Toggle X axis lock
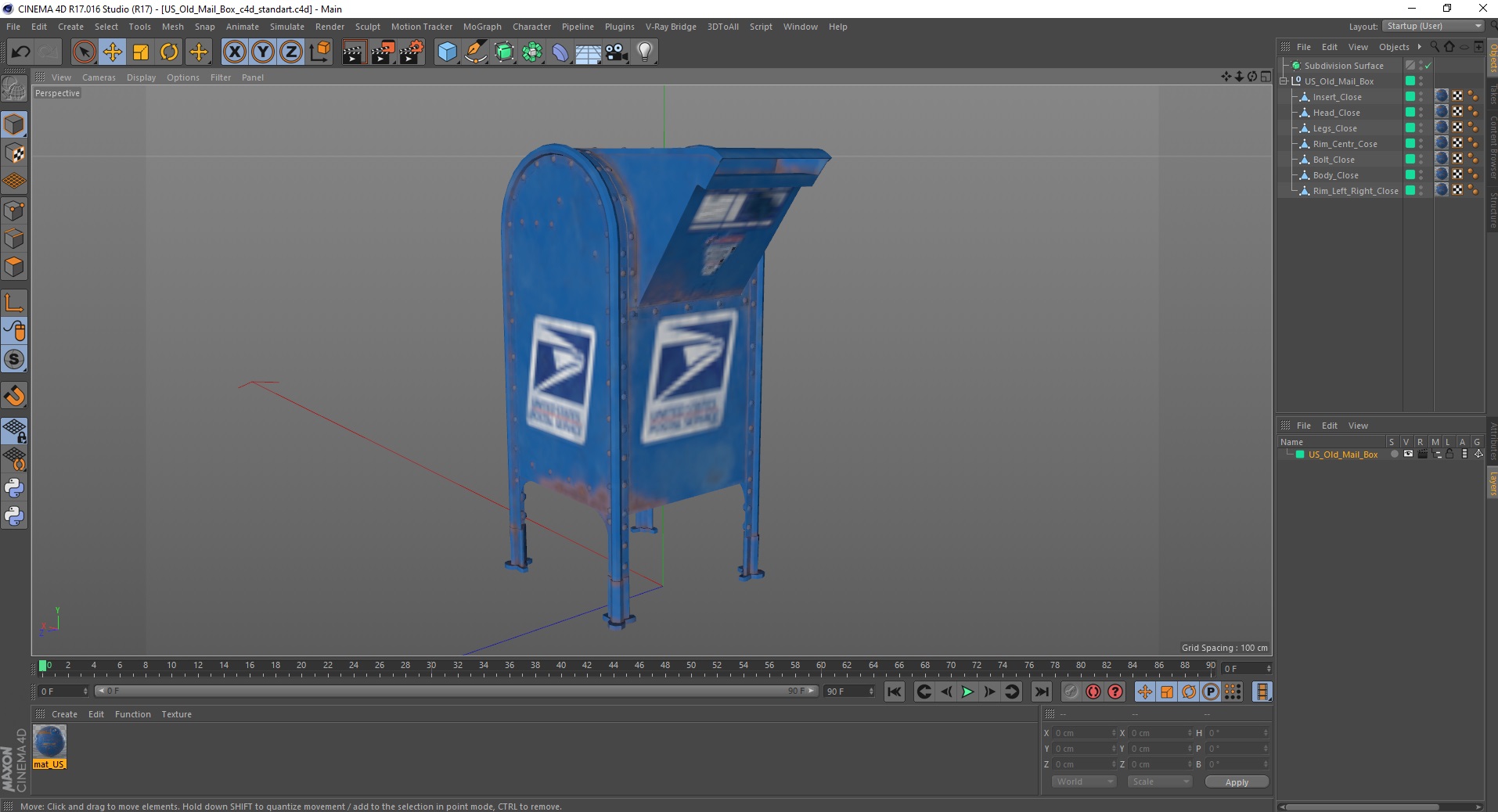The height and width of the screenshot is (812, 1498). pos(234,52)
